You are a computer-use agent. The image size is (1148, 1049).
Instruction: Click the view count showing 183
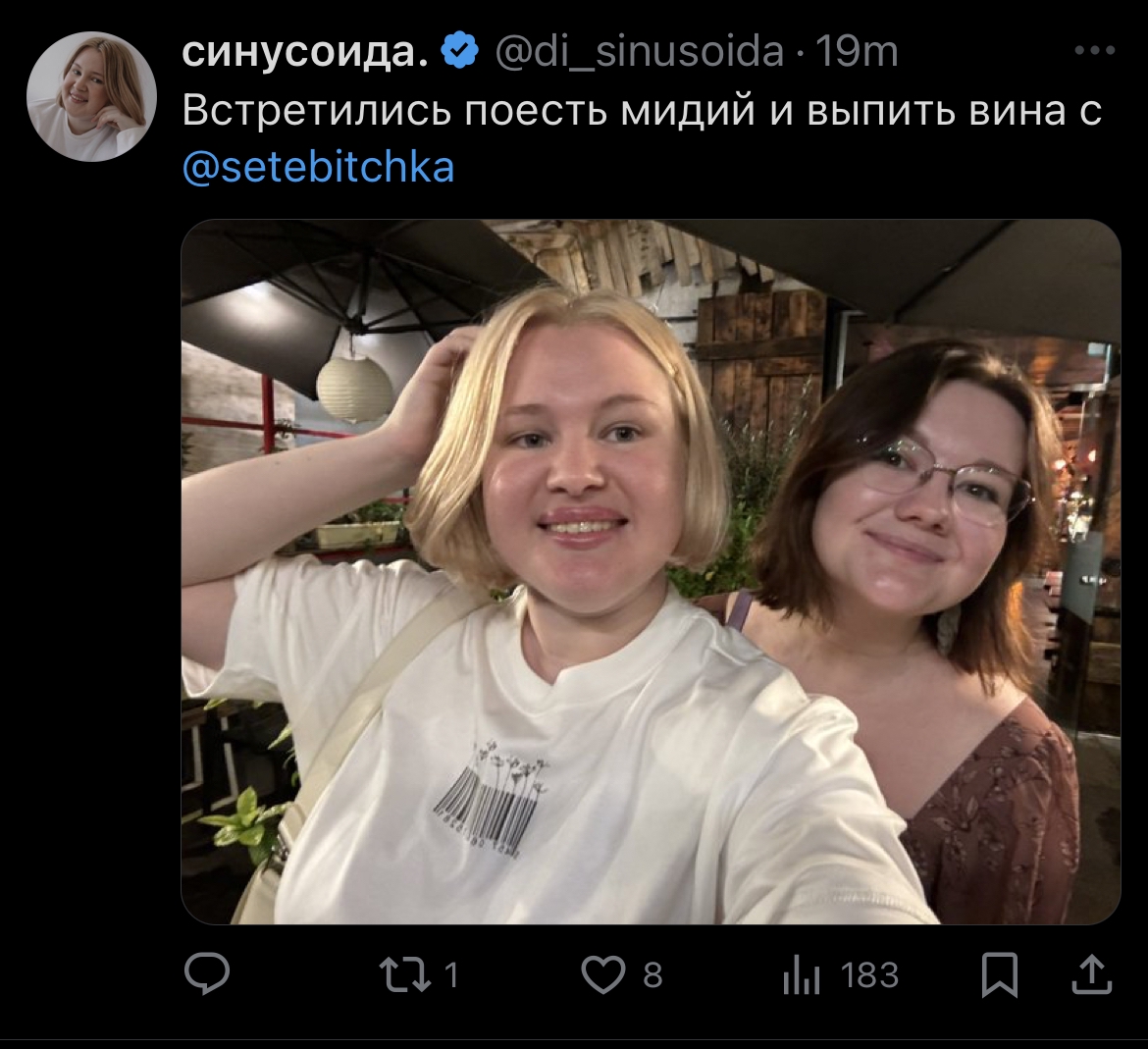point(869,975)
